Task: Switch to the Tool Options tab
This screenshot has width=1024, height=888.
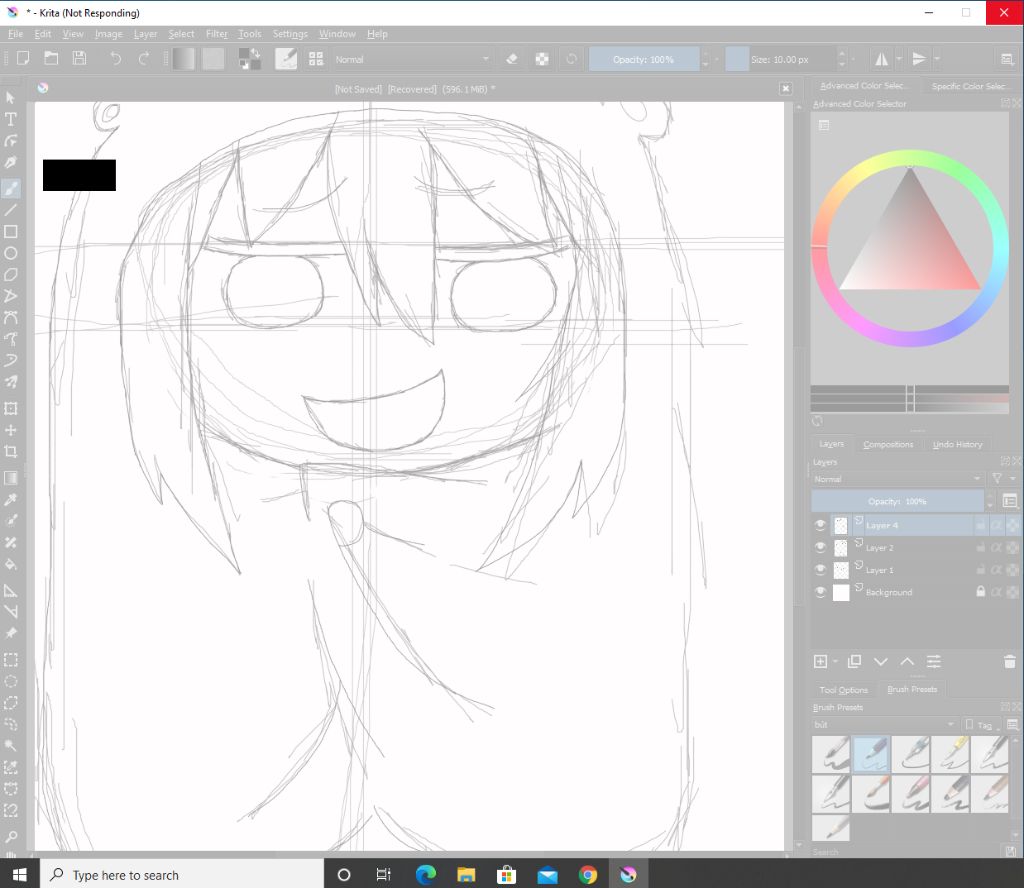Action: pyautogui.click(x=844, y=690)
